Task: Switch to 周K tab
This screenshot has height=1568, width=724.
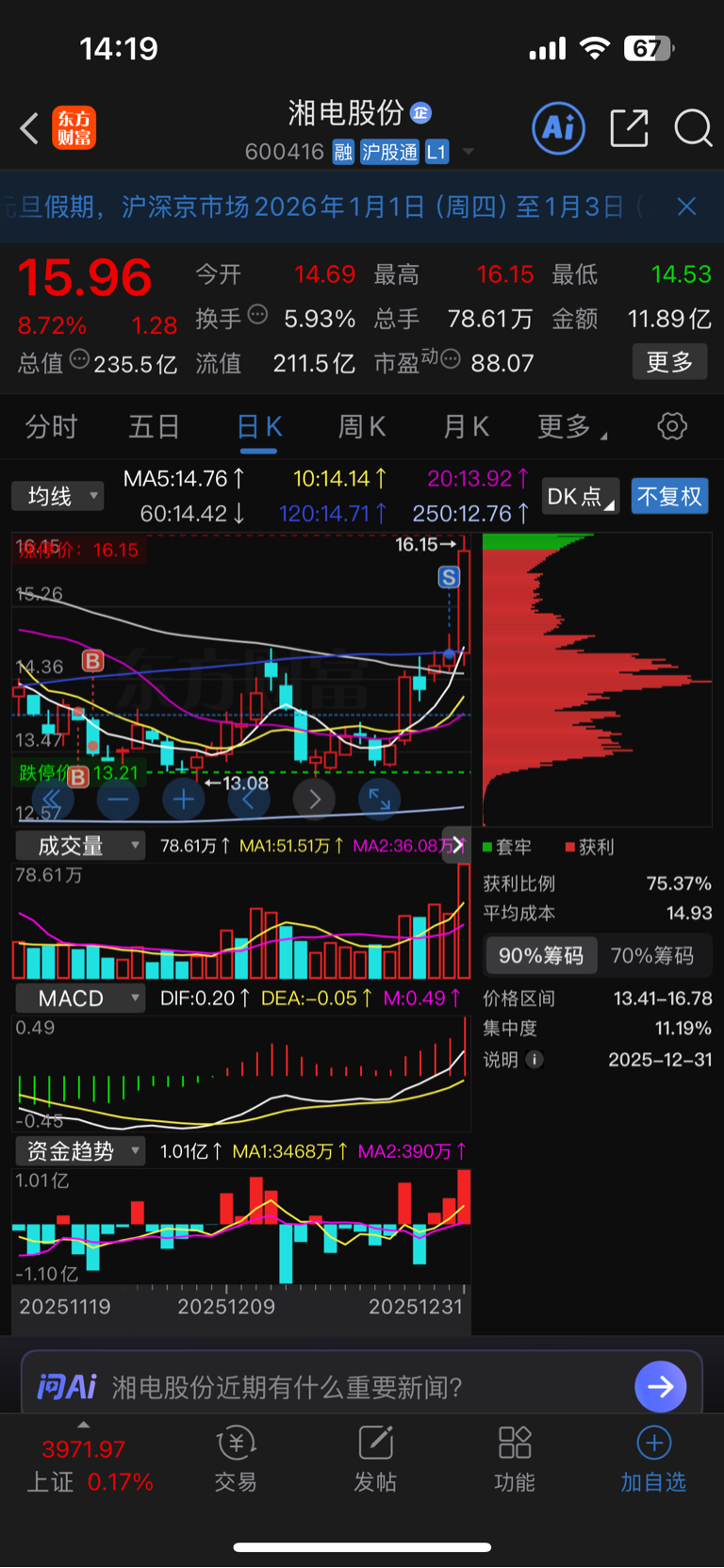Action: click(x=362, y=427)
